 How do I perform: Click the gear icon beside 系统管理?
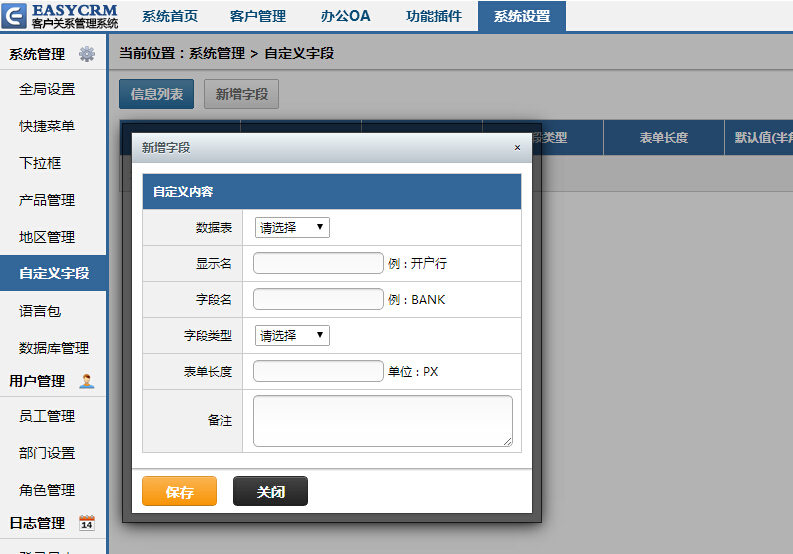pyautogui.click(x=87, y=54)
